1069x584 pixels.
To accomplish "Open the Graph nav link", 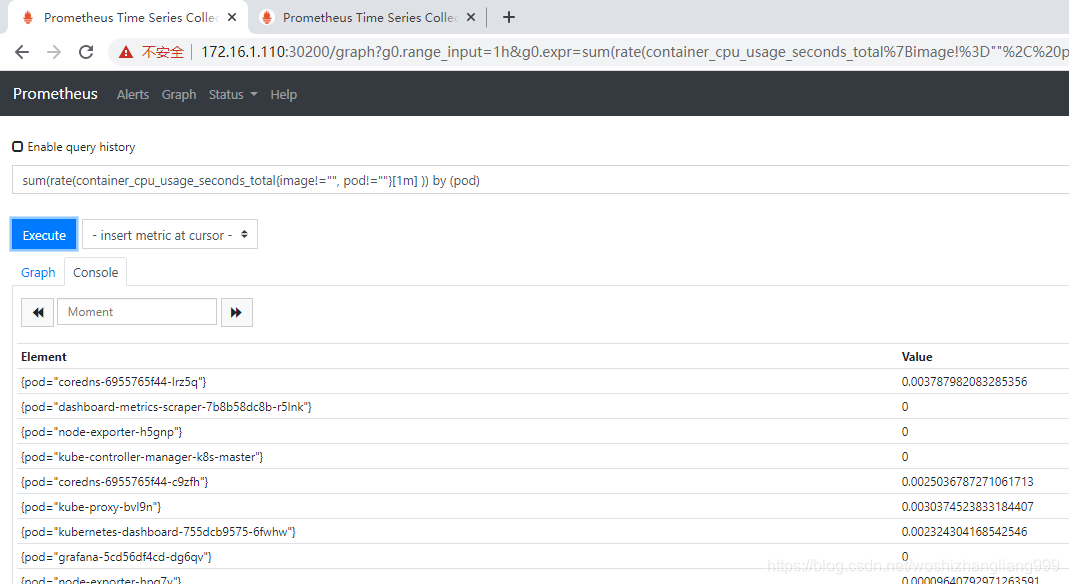I will [x=179, y=94].
